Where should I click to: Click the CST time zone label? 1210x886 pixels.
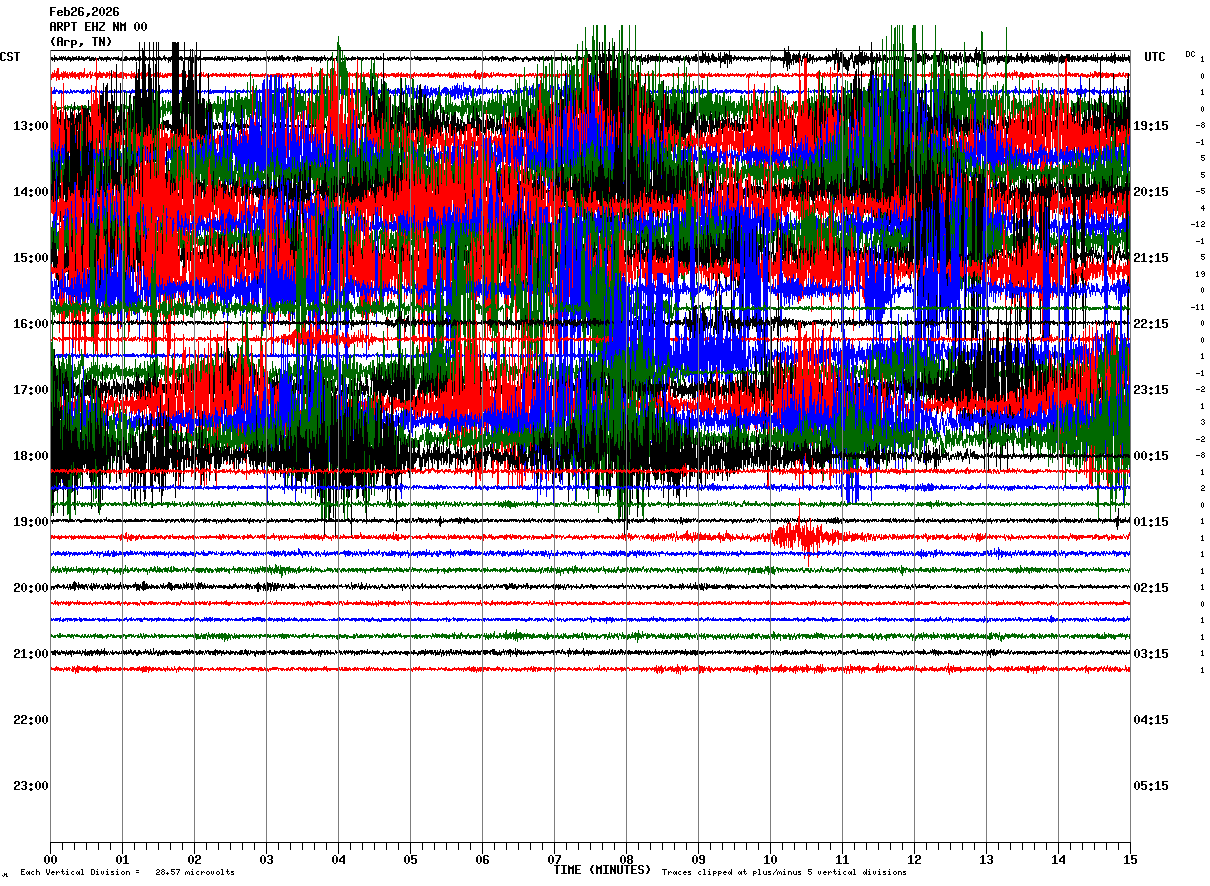tap(10, 57)
